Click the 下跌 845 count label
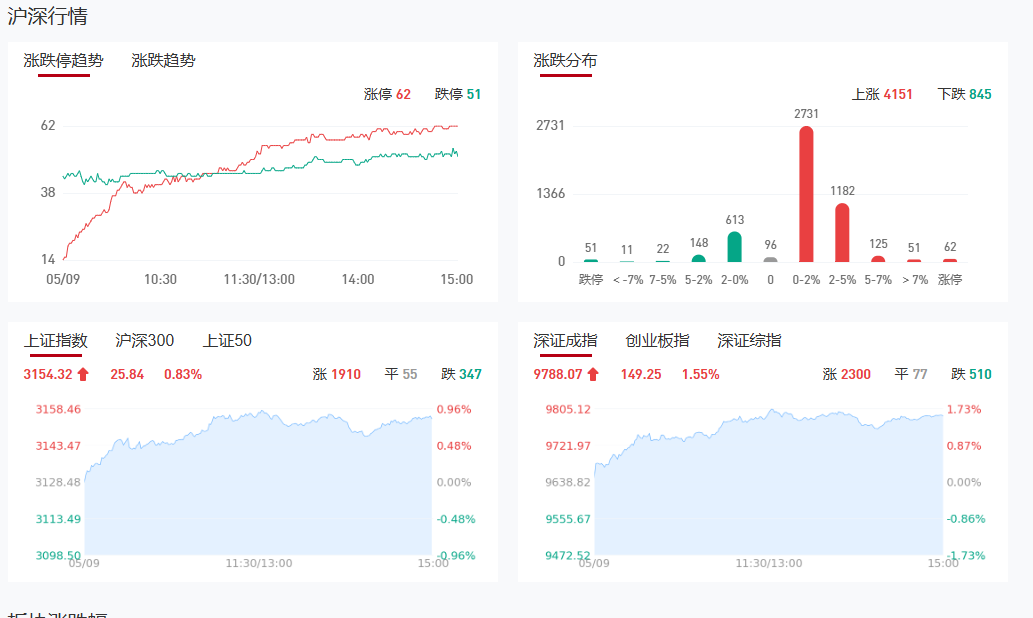Image resolution: width=1033 pixels, height=618 pixels. coord(964,94)
